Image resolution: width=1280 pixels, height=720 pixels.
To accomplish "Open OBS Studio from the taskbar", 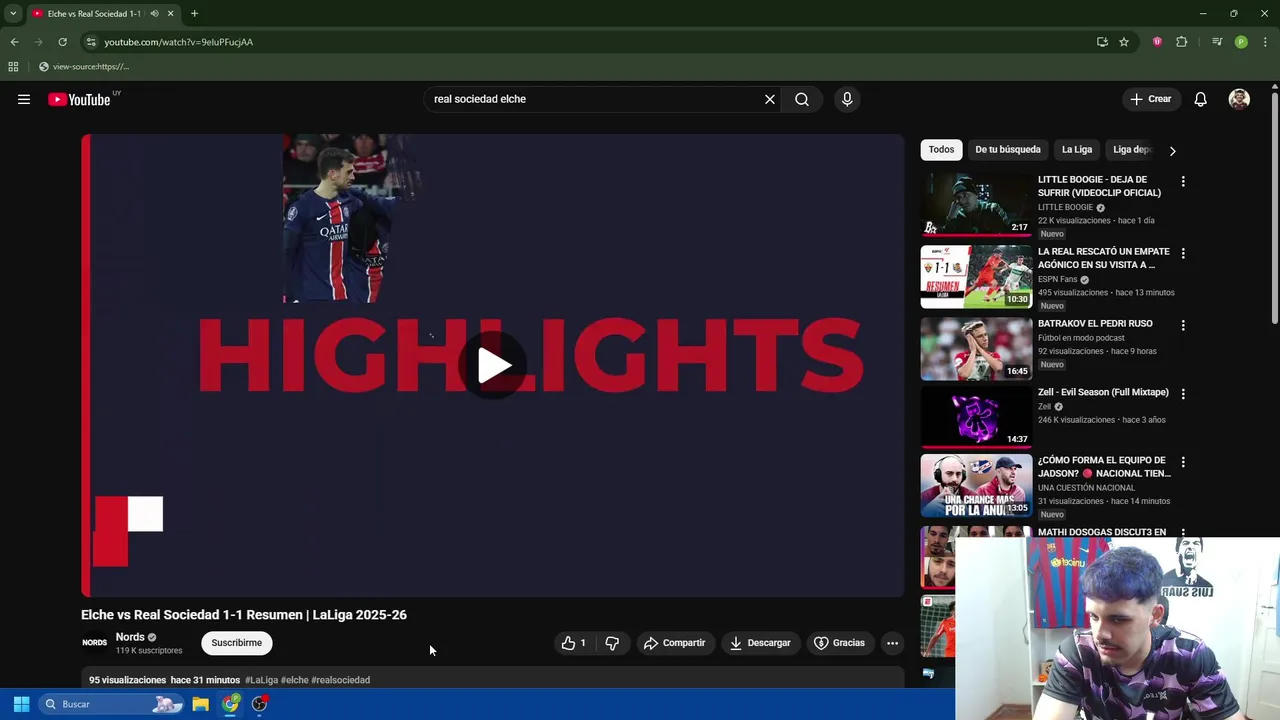I will pos(260,704).
